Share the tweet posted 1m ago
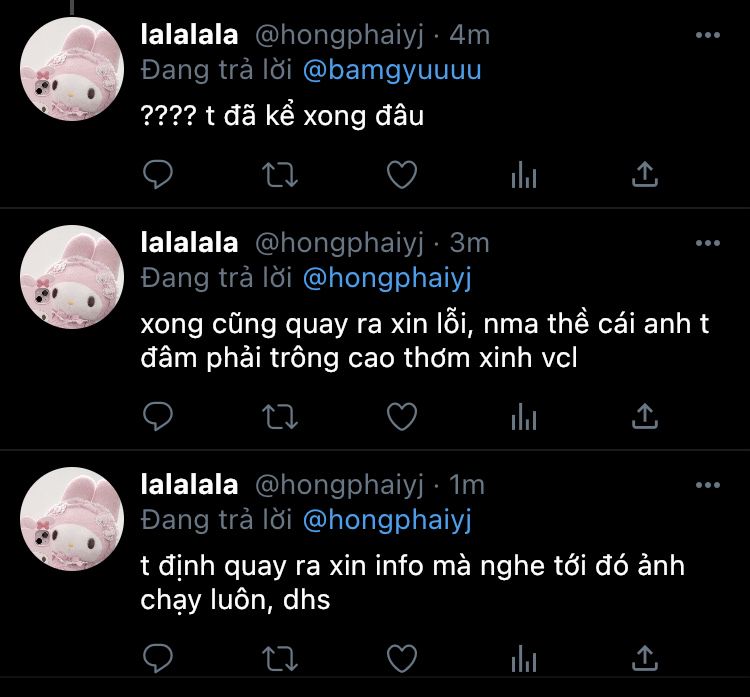This screenshot has width=750, height=697. click(x=645, y=658)
